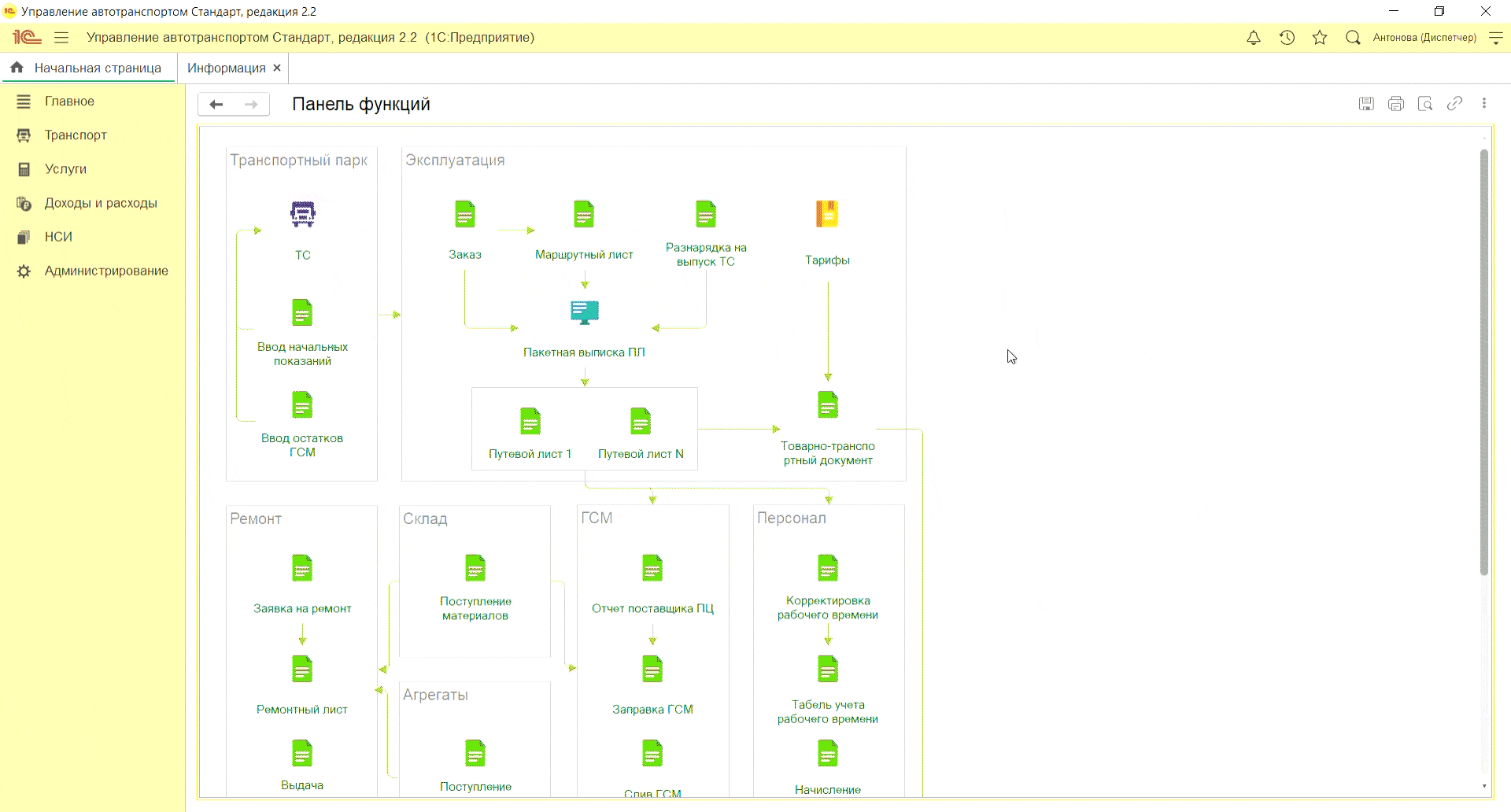
Task: Click the search magnifier in header
Action: pos(1353,38)
